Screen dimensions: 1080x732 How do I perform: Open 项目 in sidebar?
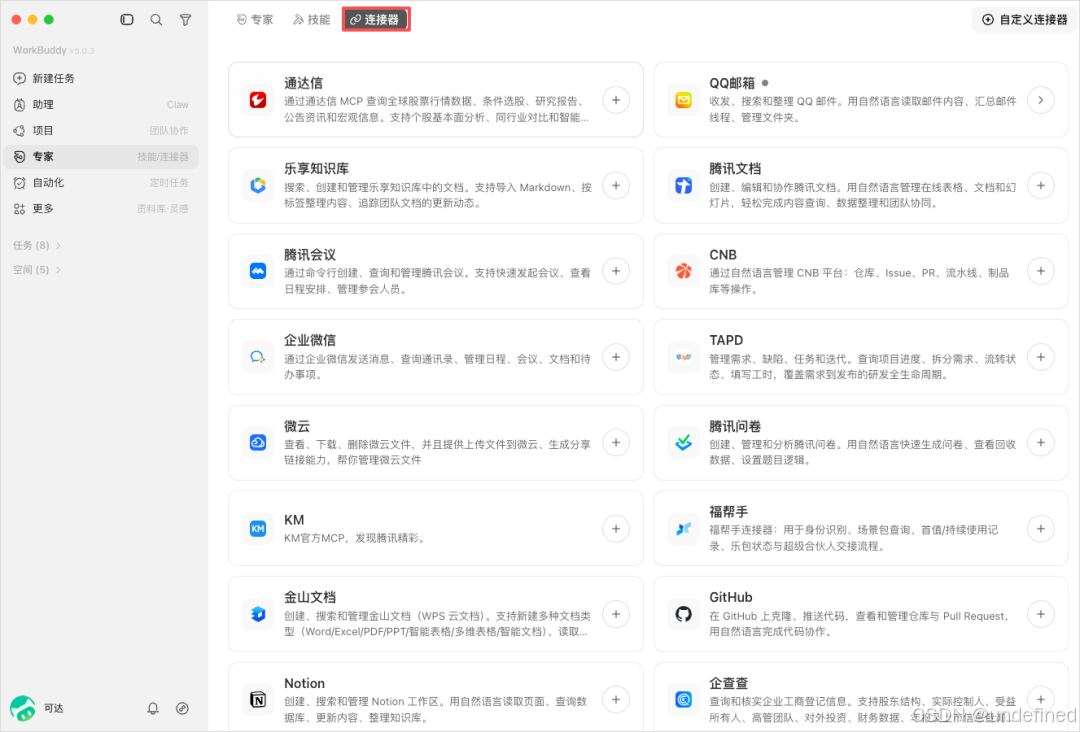(x=101, y=130)
